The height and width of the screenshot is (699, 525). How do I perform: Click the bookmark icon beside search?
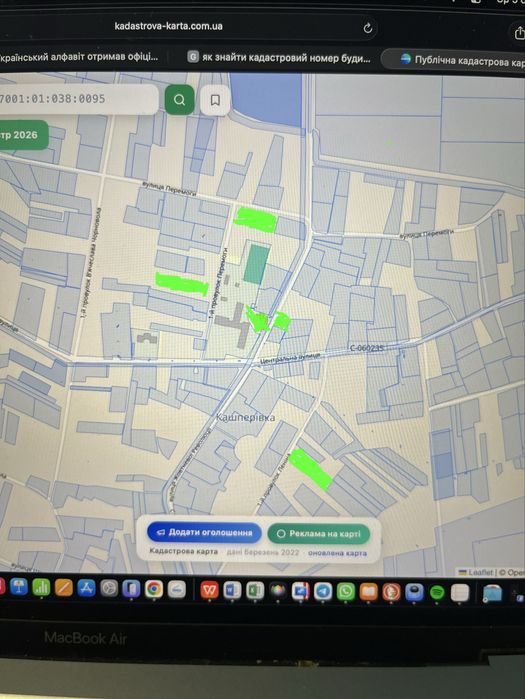pos(215,100)
